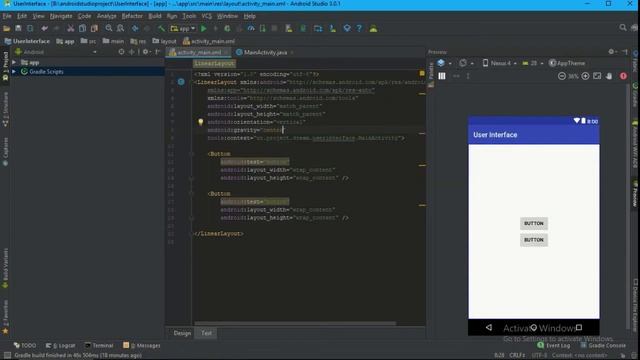Image resolution: width=640 pixels, height=360 pixels.
Task: Click the activity_main.xml breadcrumb in navigation bar
Action: [209, 41]
